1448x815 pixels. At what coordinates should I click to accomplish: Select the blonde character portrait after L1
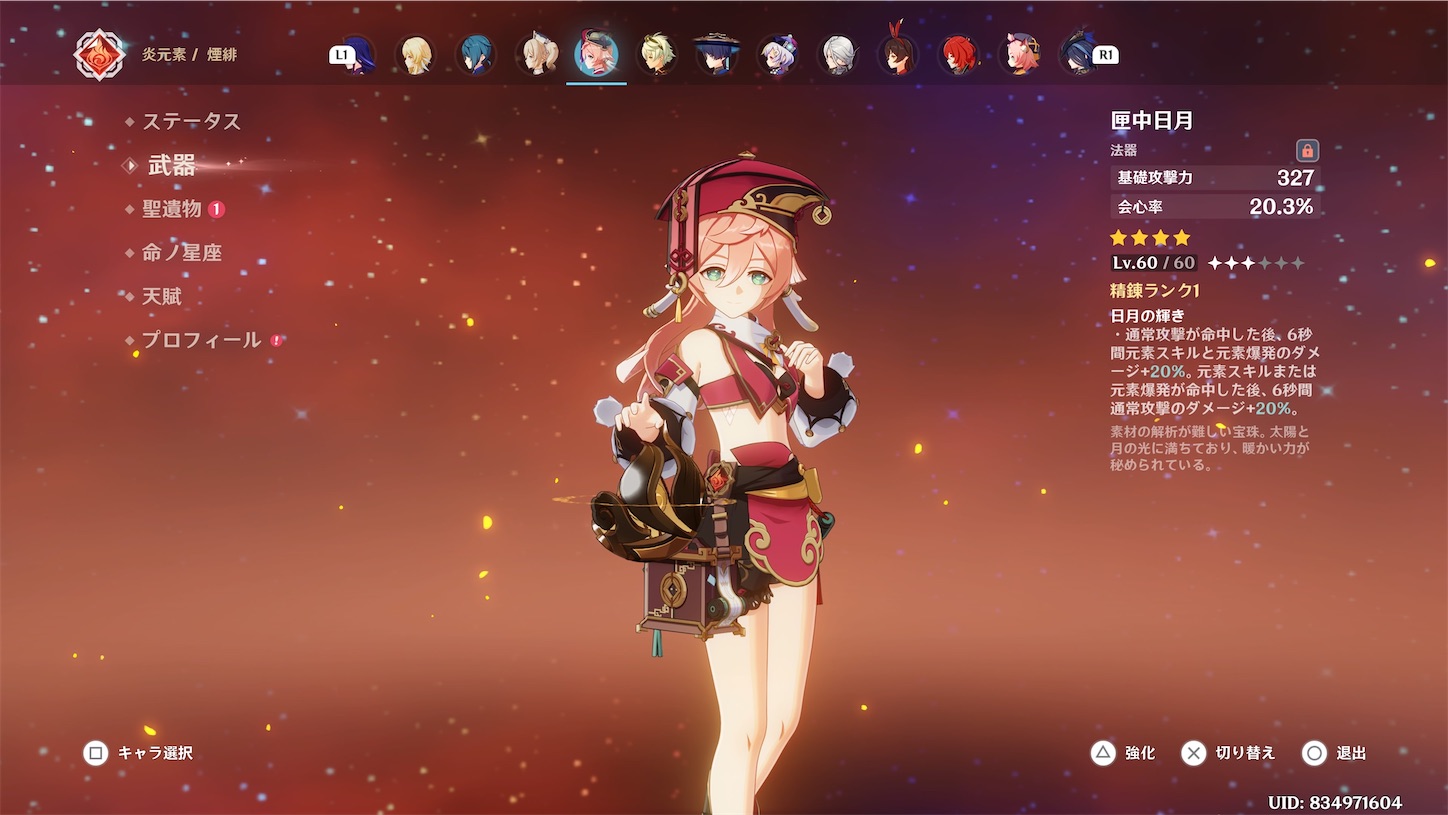tap(417, 55)
